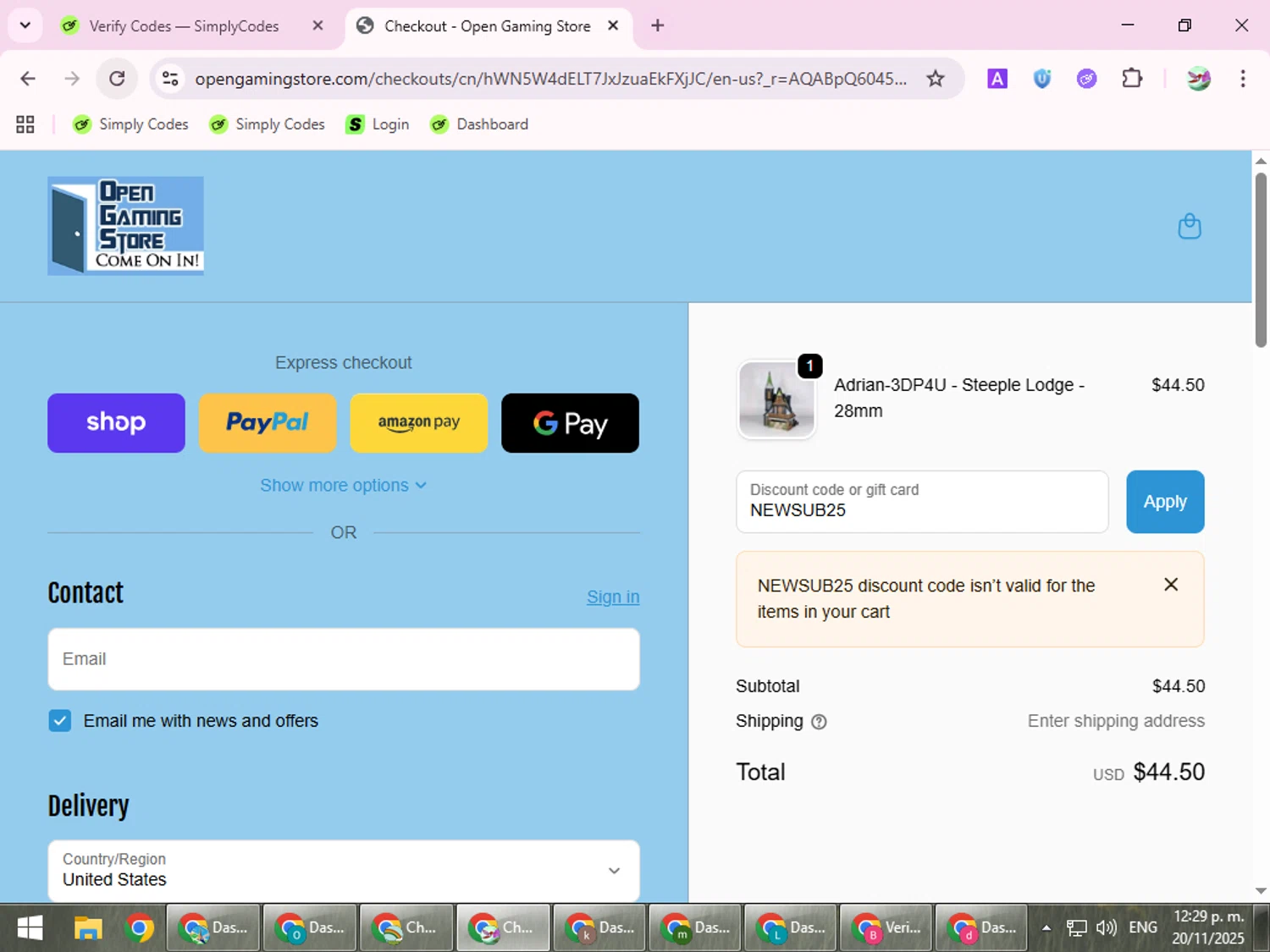Open File Explorer from taskbar
The image size is (1270, 952).
[x=88, y=928]
